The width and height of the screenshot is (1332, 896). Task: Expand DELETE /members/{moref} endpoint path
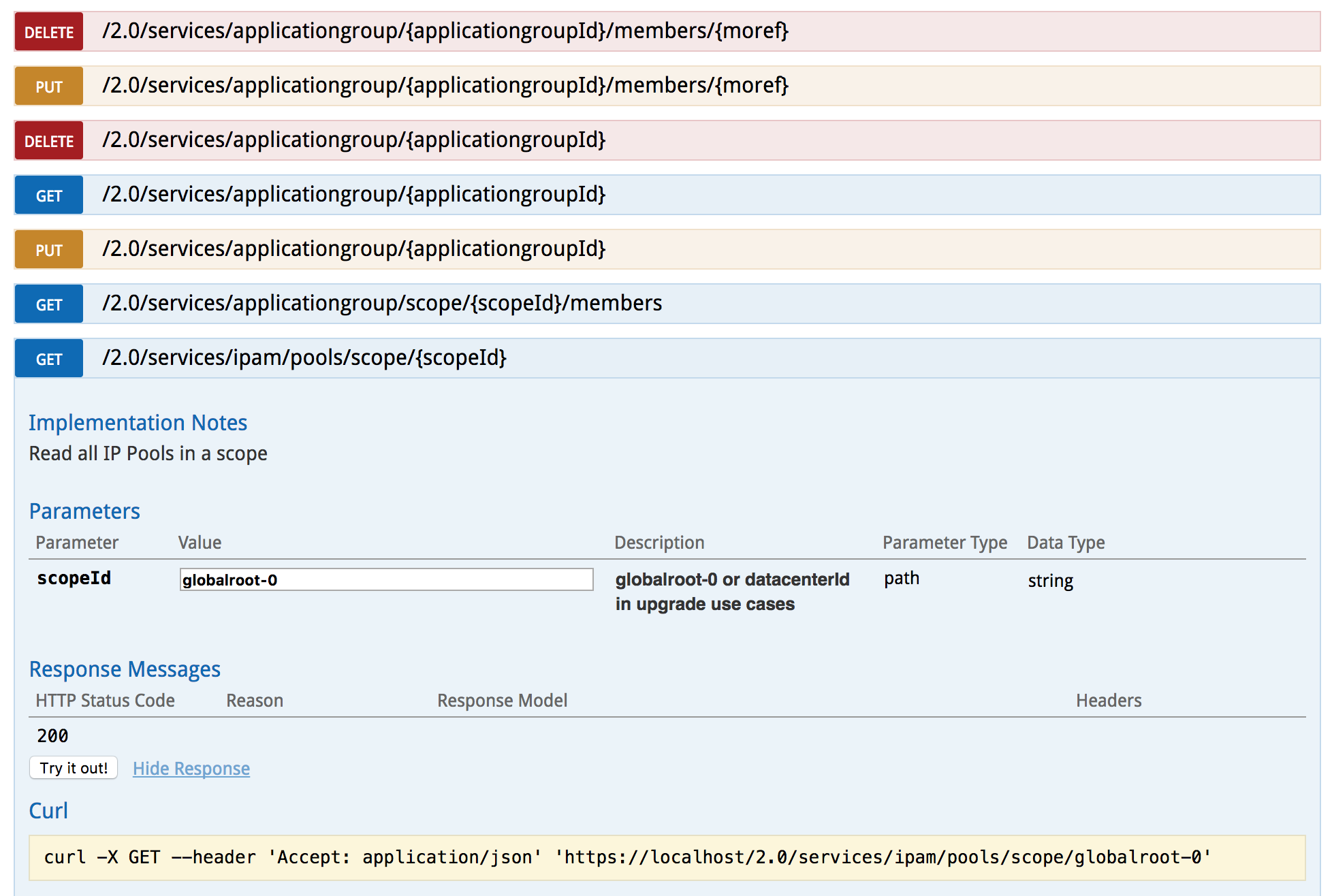pos(445,31)
